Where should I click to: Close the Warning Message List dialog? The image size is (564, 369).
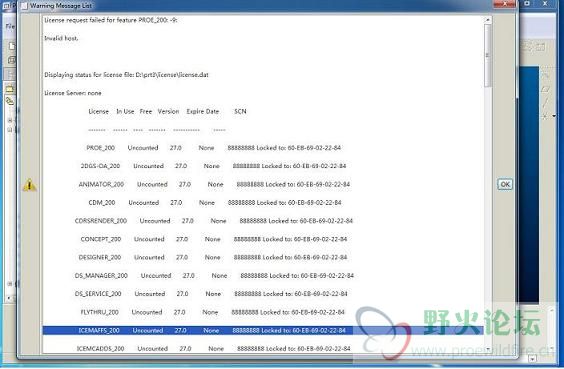(505, 4)
